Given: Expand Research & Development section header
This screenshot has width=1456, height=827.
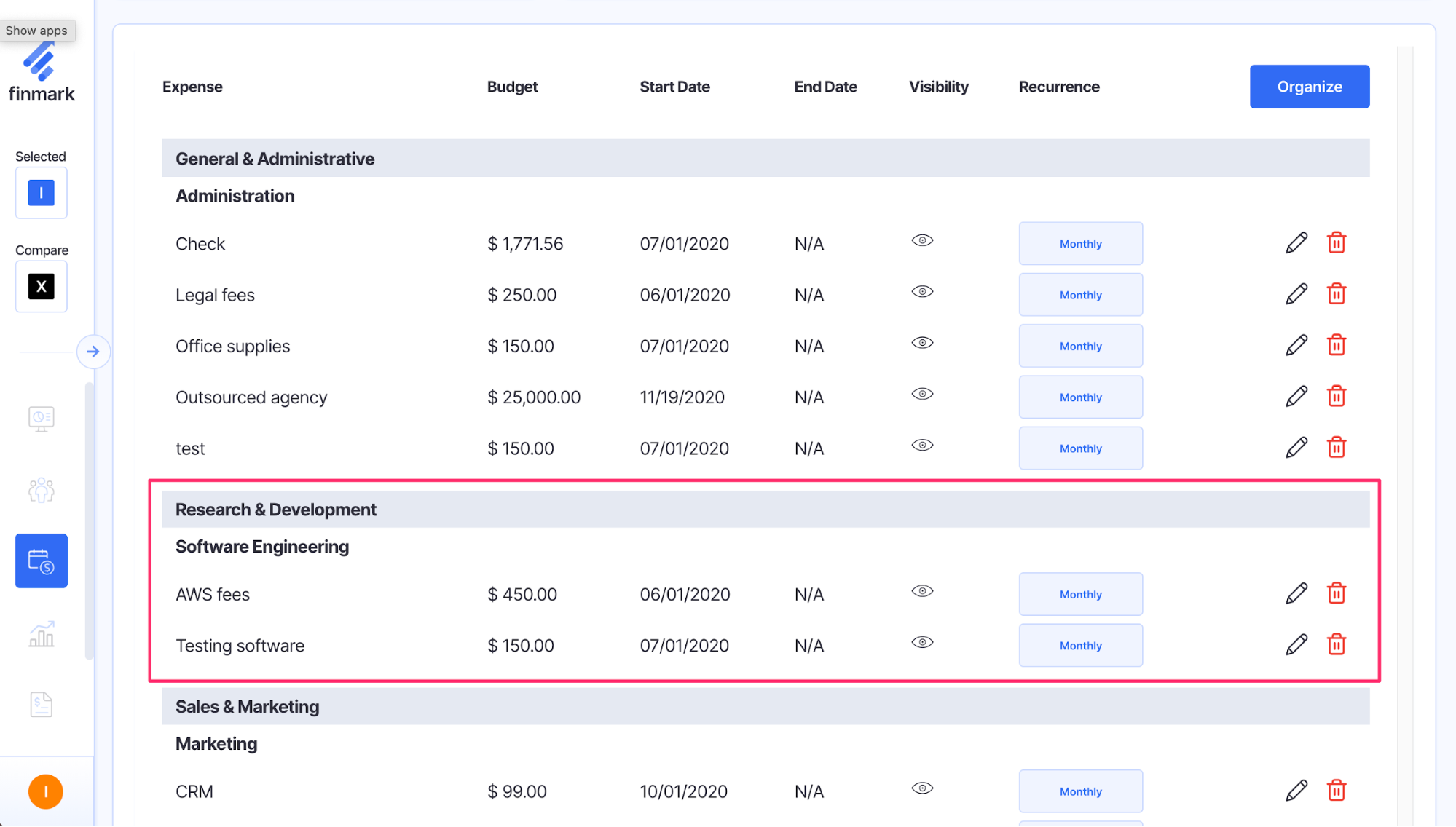Looking at the screenshot, I should tap(277, 509).
